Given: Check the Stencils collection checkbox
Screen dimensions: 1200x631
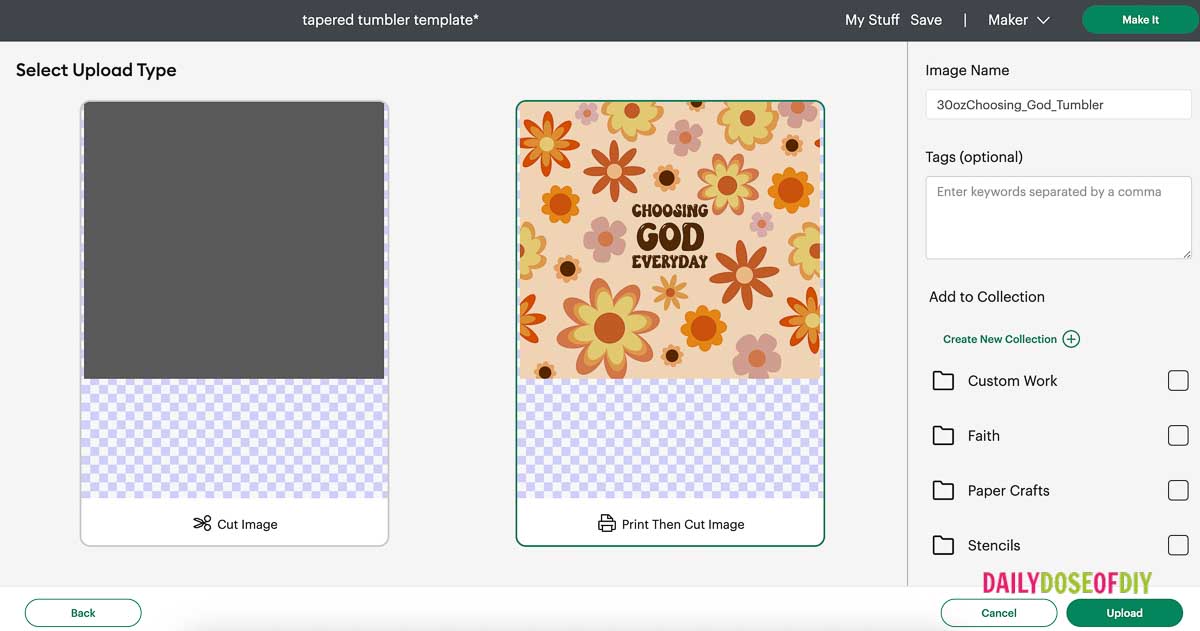Looking at the screenshot, I should point(1178,546).
